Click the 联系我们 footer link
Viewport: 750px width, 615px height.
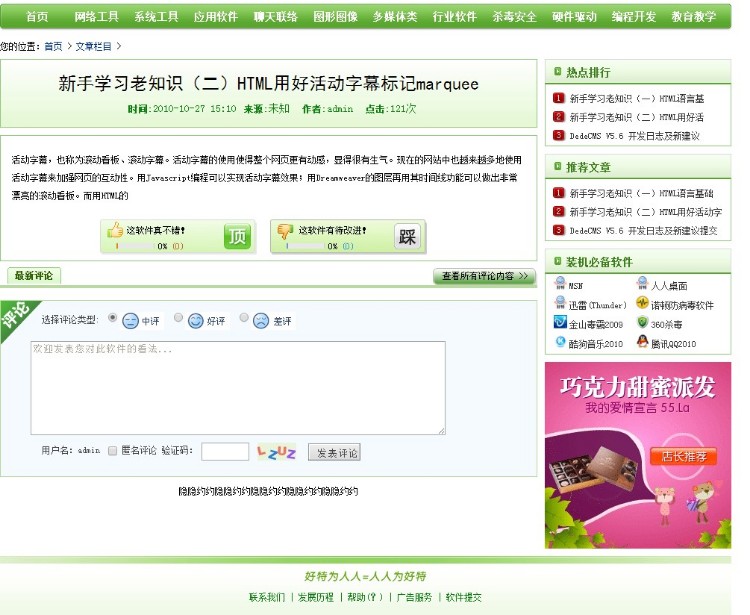click(267, 597)
